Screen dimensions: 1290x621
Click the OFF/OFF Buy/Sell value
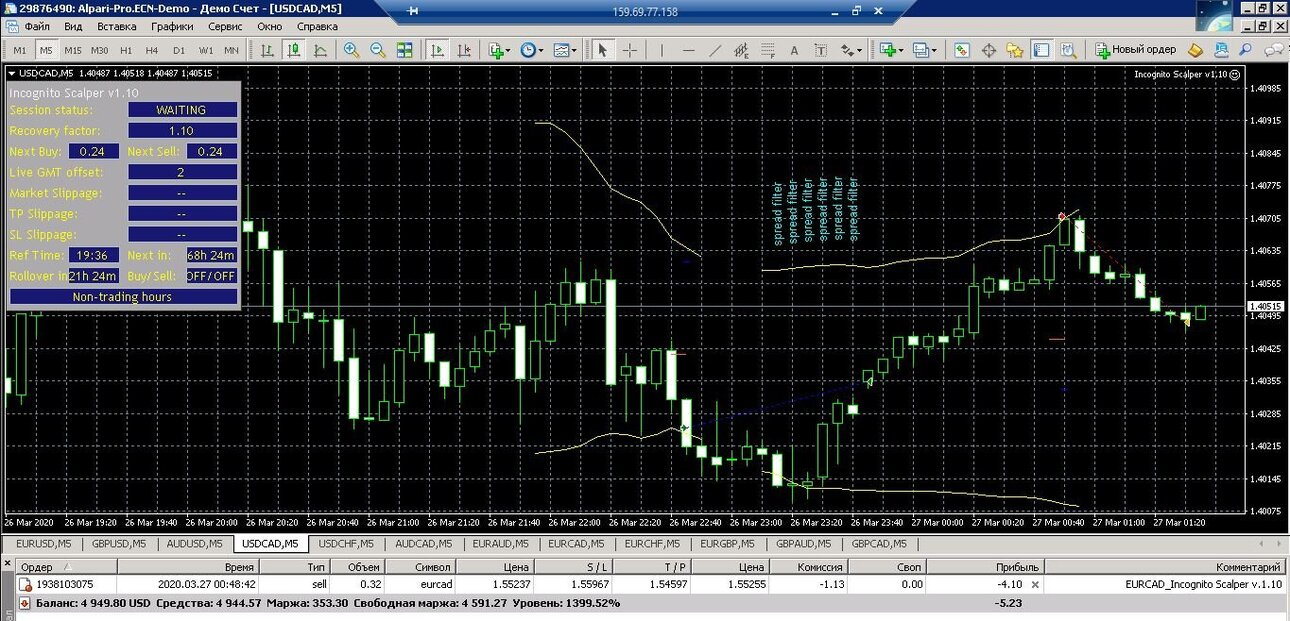point(211,276)
